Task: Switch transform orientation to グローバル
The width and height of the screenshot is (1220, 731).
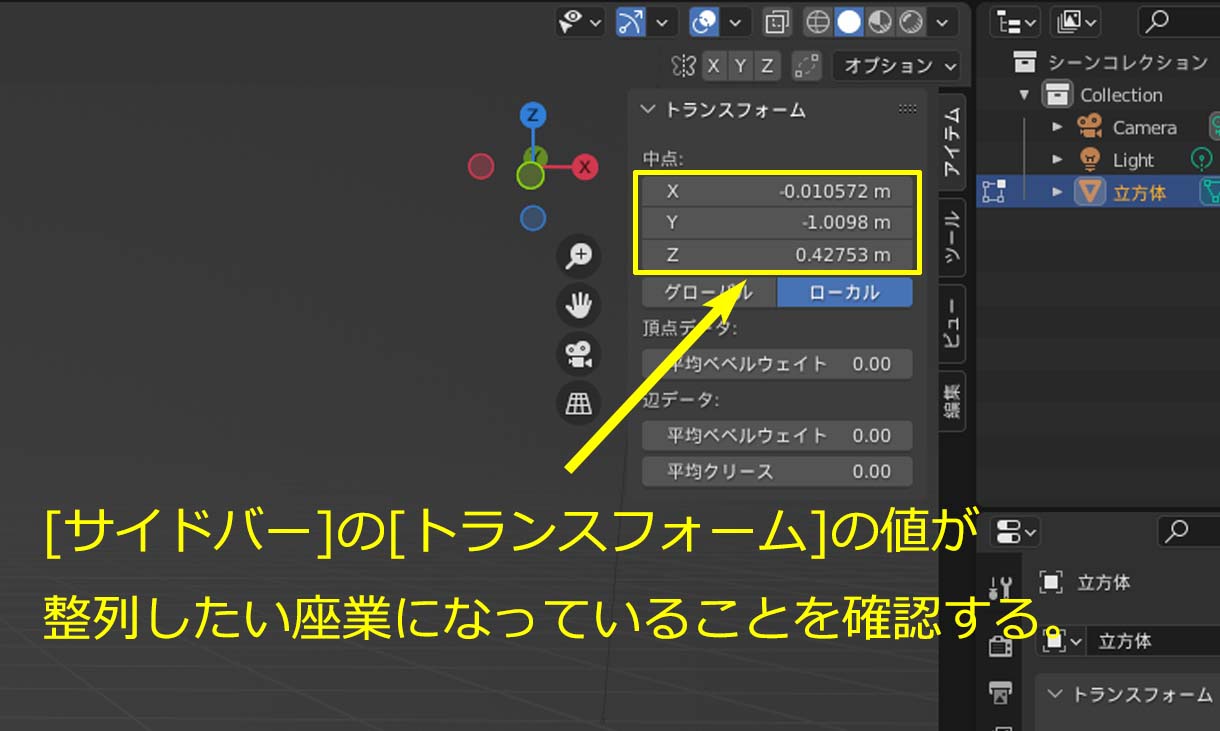Action: 708,293
